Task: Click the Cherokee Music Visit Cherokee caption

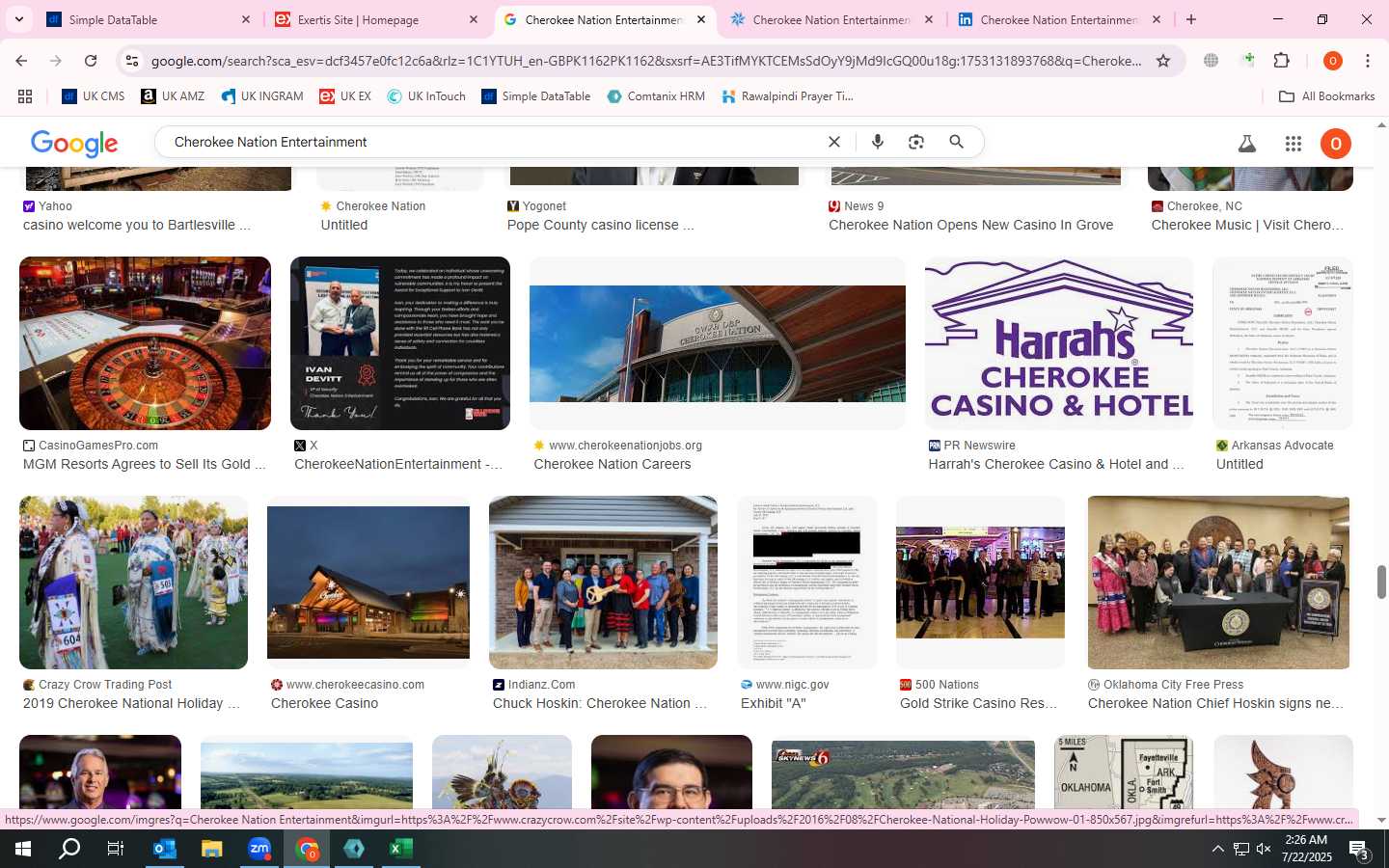Action: click(1247, 225)
